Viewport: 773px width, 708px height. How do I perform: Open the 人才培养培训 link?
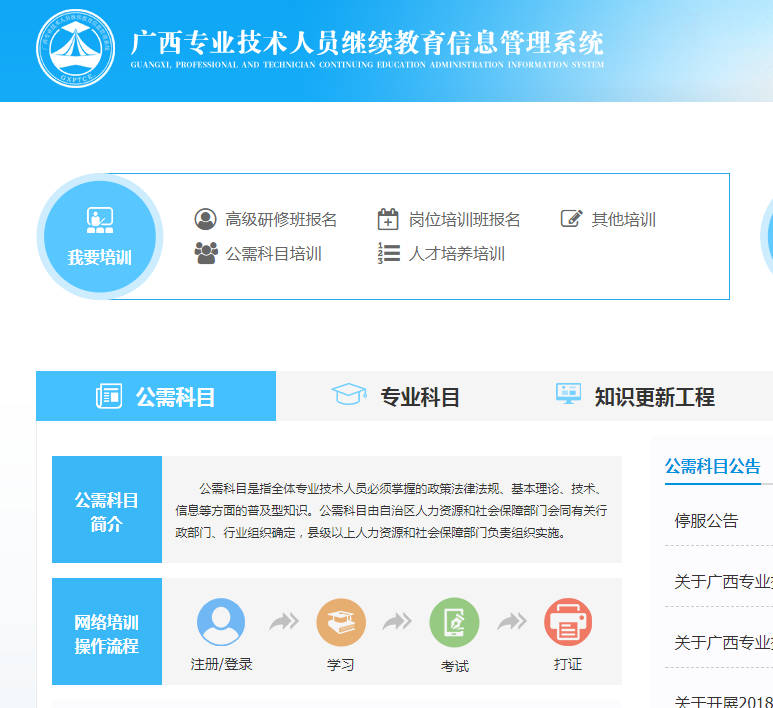(457, 254)
